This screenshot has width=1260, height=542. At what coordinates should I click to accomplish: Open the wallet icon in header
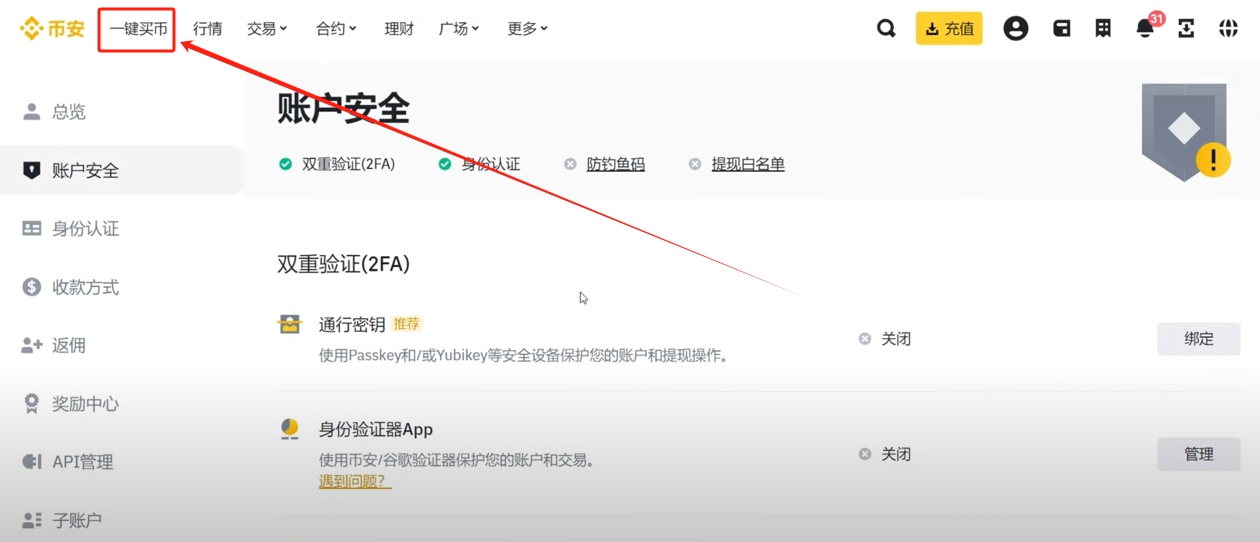(x=1062, y=29)
